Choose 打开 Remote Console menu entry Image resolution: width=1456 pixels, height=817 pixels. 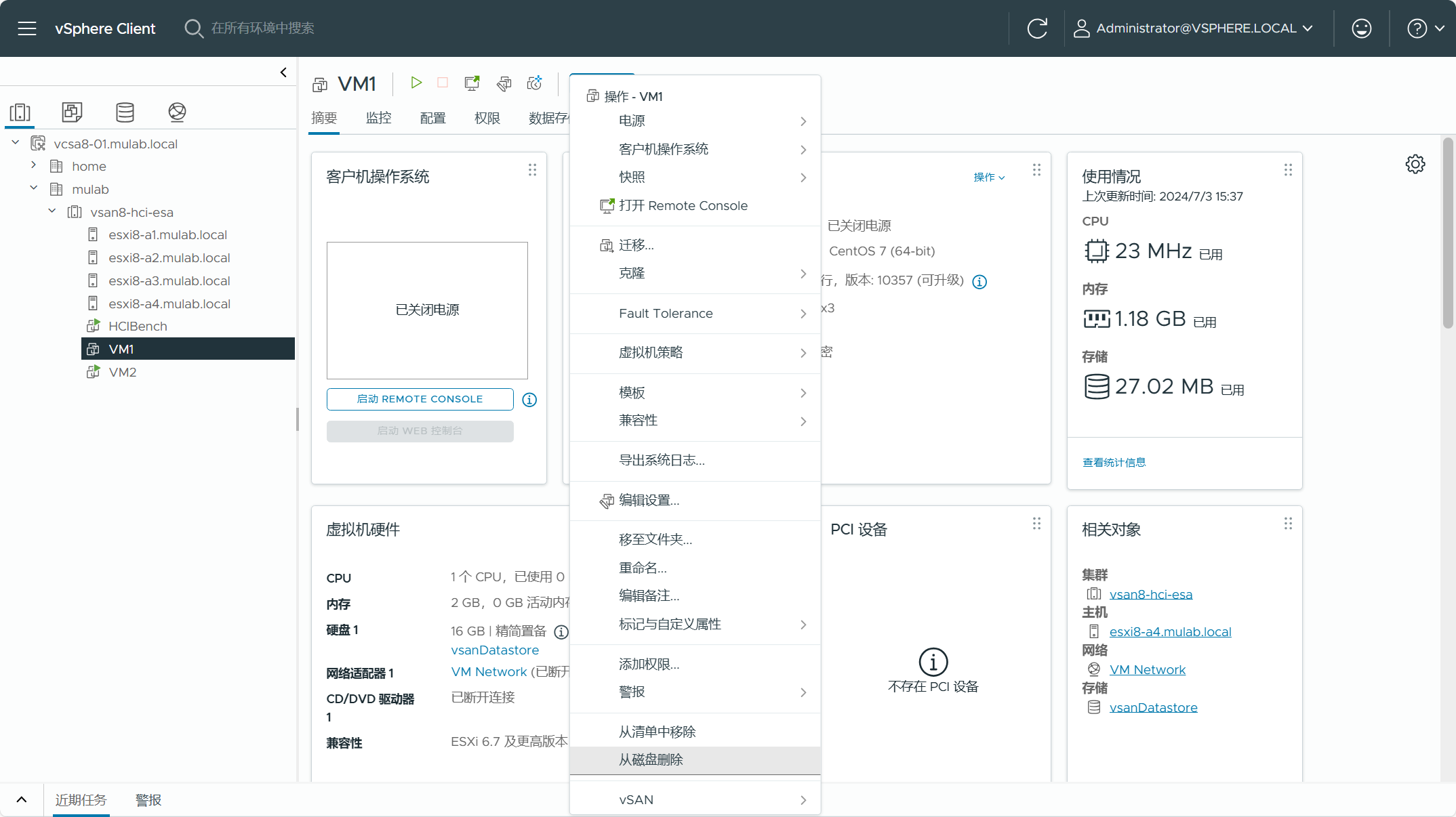[x=695, y=206]
